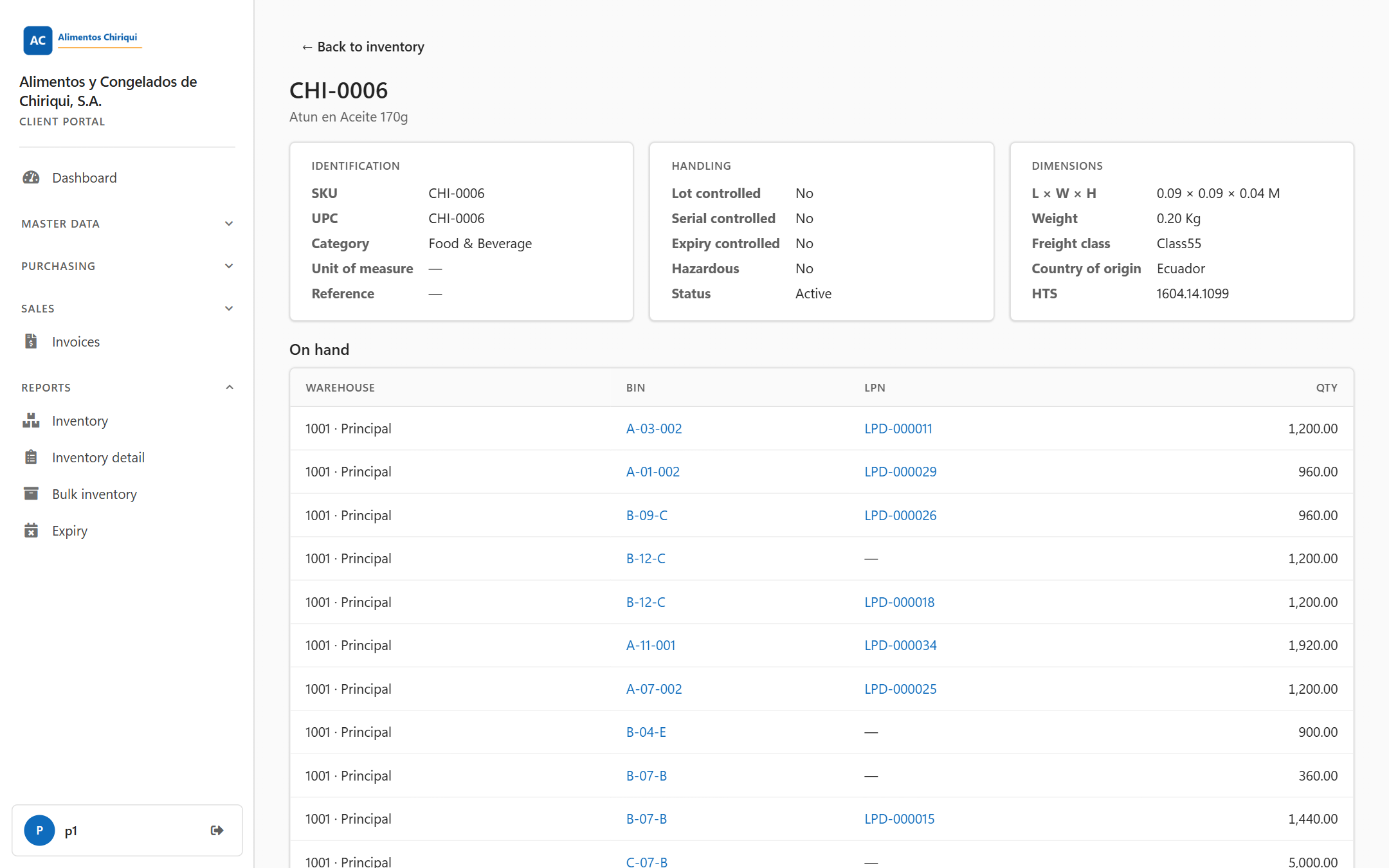Open LPN LPD-000011

click(x=898, y=428)
